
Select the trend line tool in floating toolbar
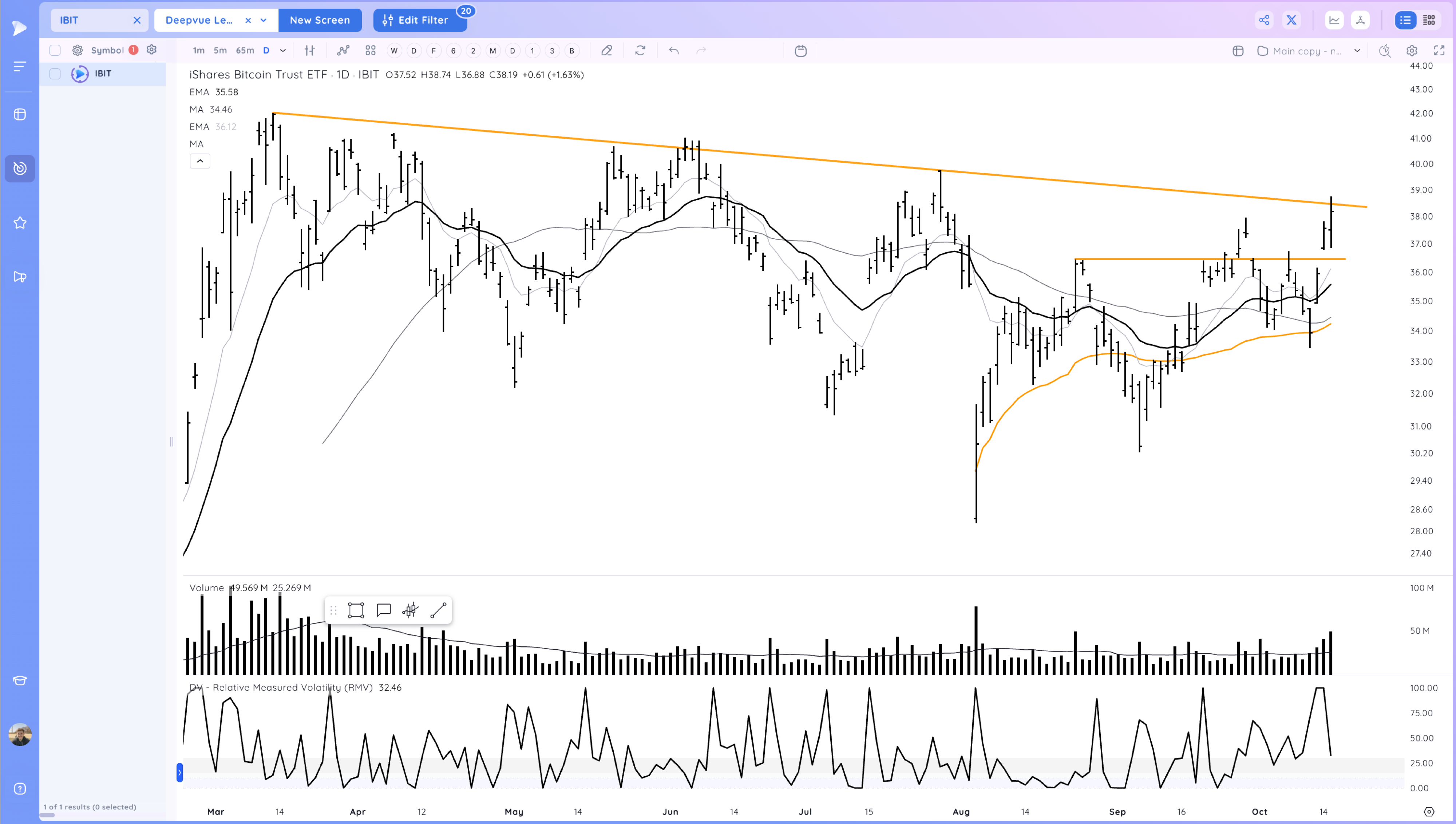[x=438, y=610]
